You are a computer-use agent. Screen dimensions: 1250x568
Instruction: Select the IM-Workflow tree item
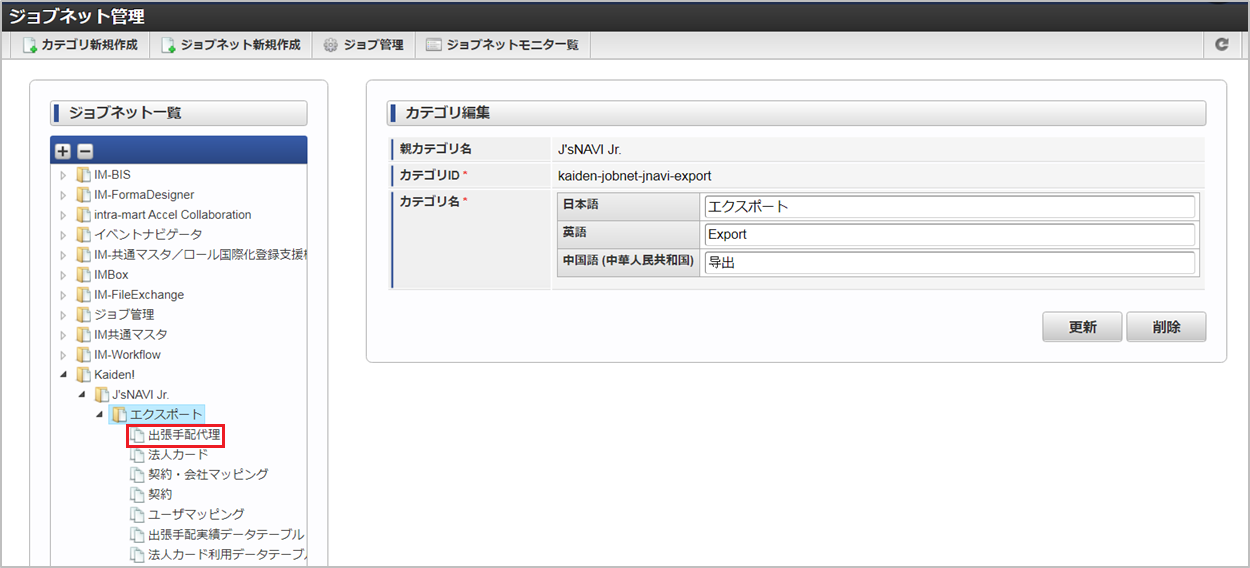pyautogui.click(x=127, y=355)
